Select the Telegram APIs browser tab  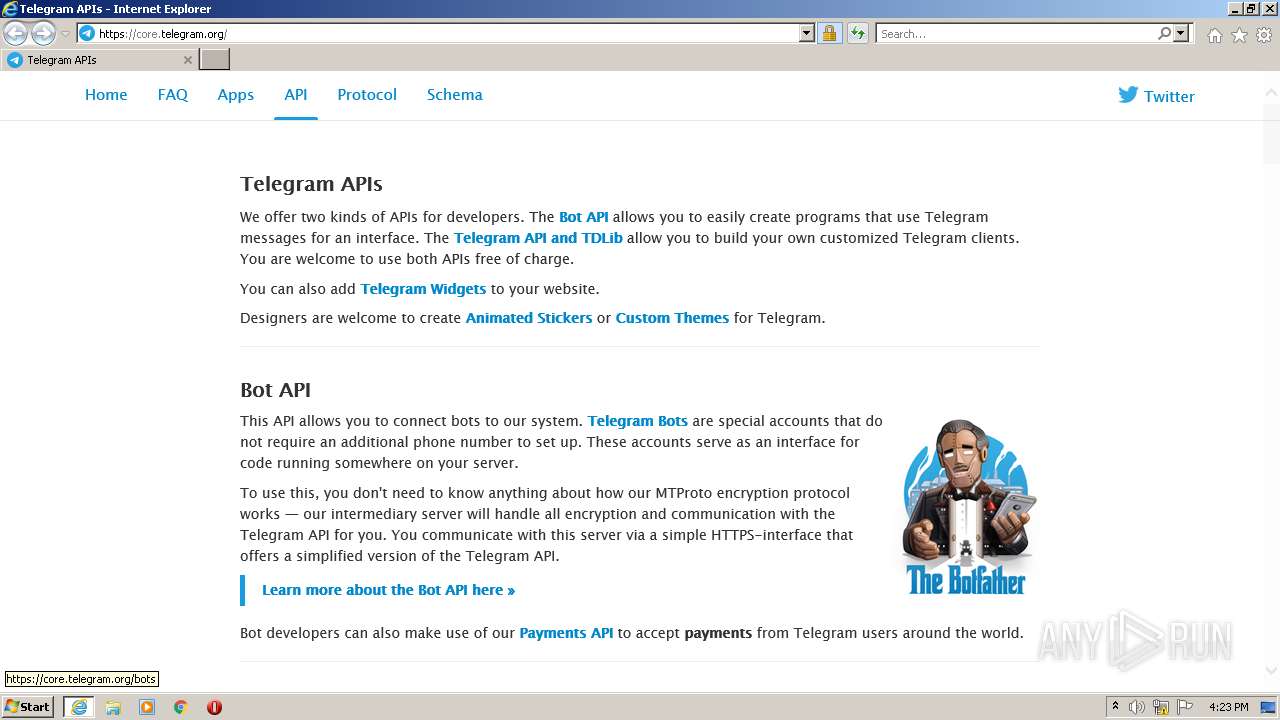[99, 60]
